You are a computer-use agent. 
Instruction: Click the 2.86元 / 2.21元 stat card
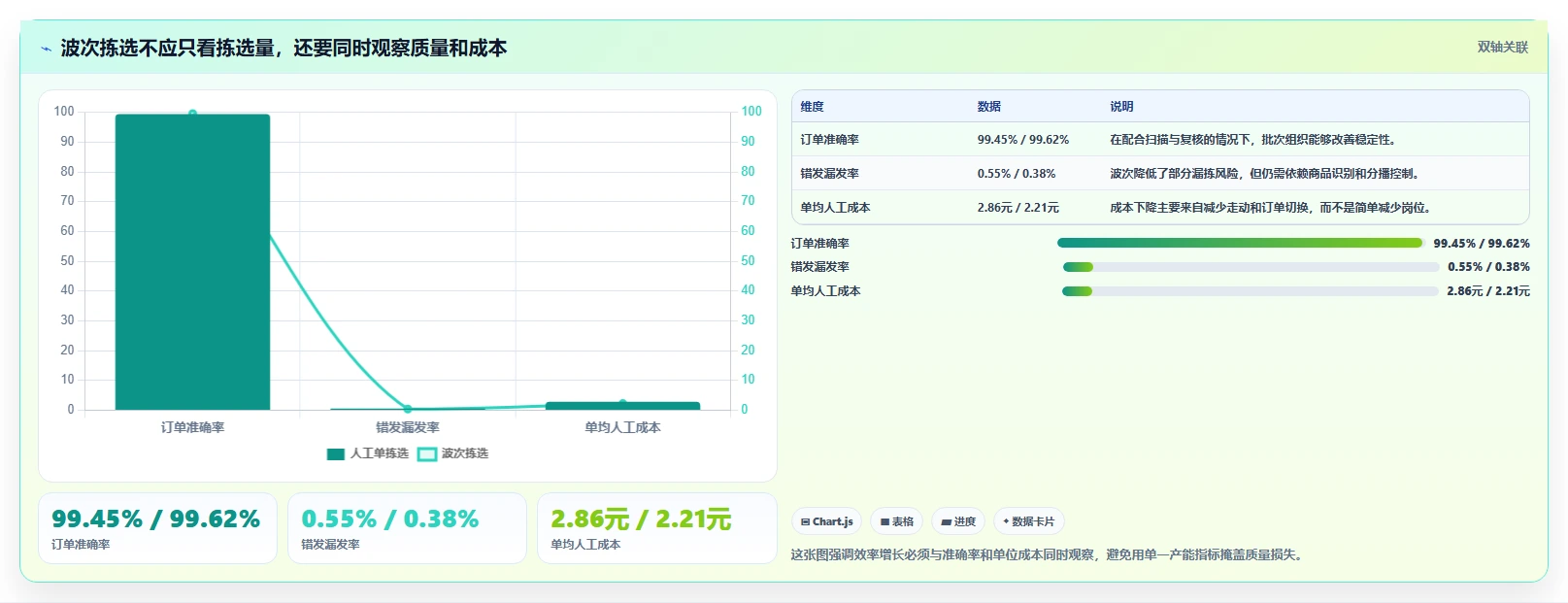(657, 528)
